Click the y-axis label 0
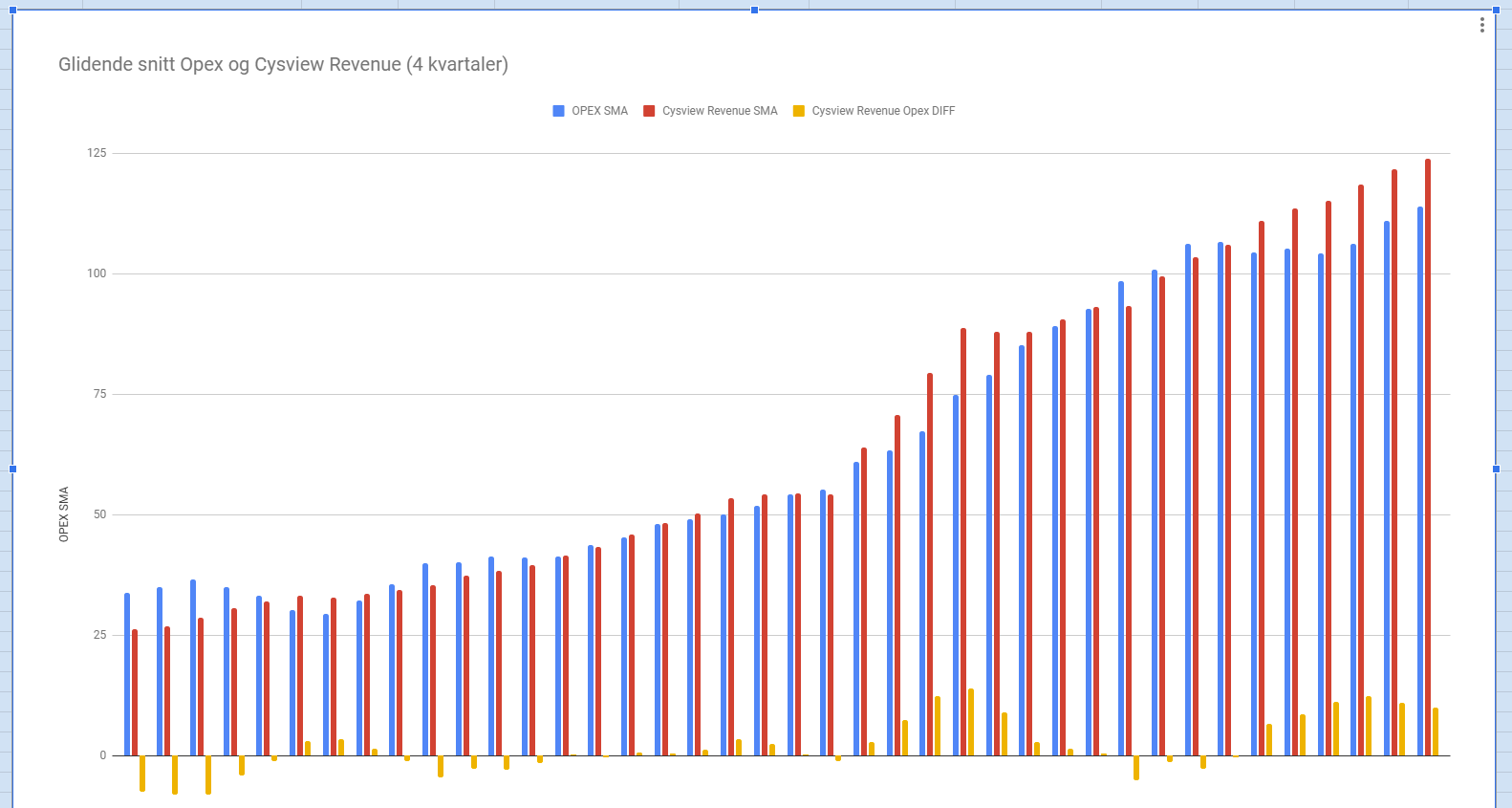The width and height of the screenshot is (1512, 808). [103, 755]
